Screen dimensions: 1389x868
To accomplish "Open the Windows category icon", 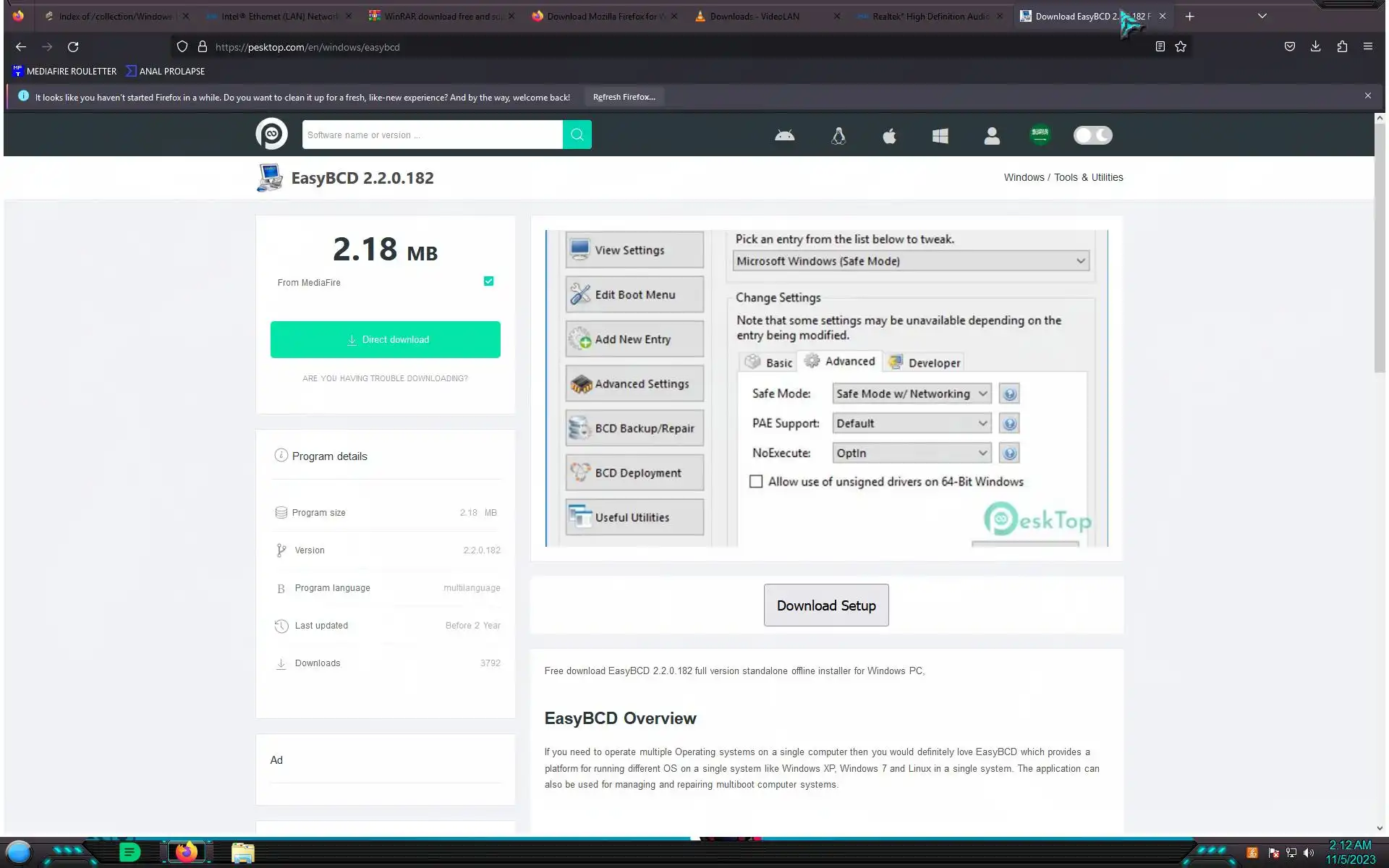I will pyautogui.click(x=940, y=135).
